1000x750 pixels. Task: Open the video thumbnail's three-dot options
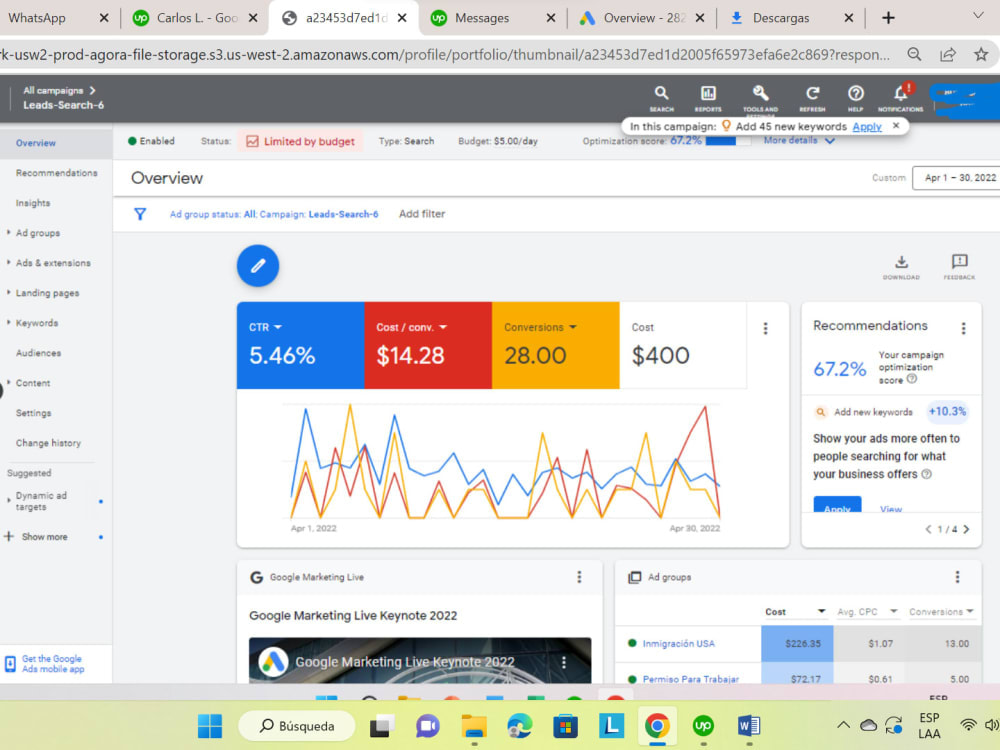(564, 663)
